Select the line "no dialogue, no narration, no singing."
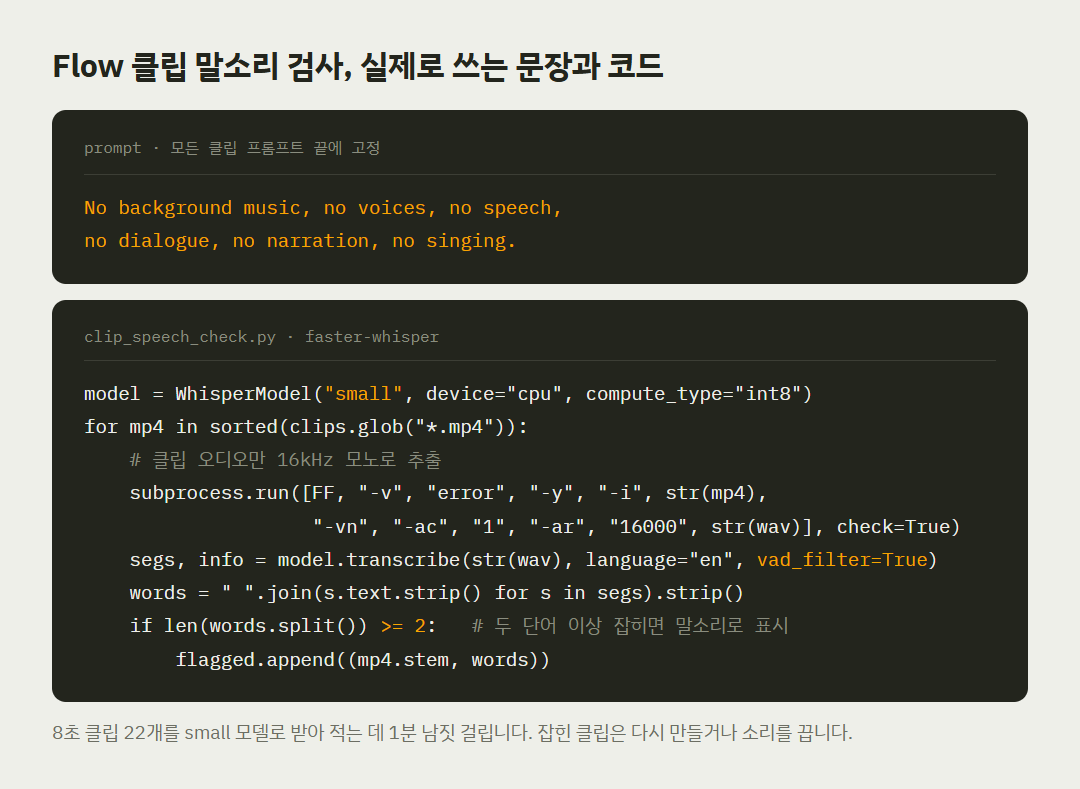The height and width of the screenshot is (789, 1080). 300,241
